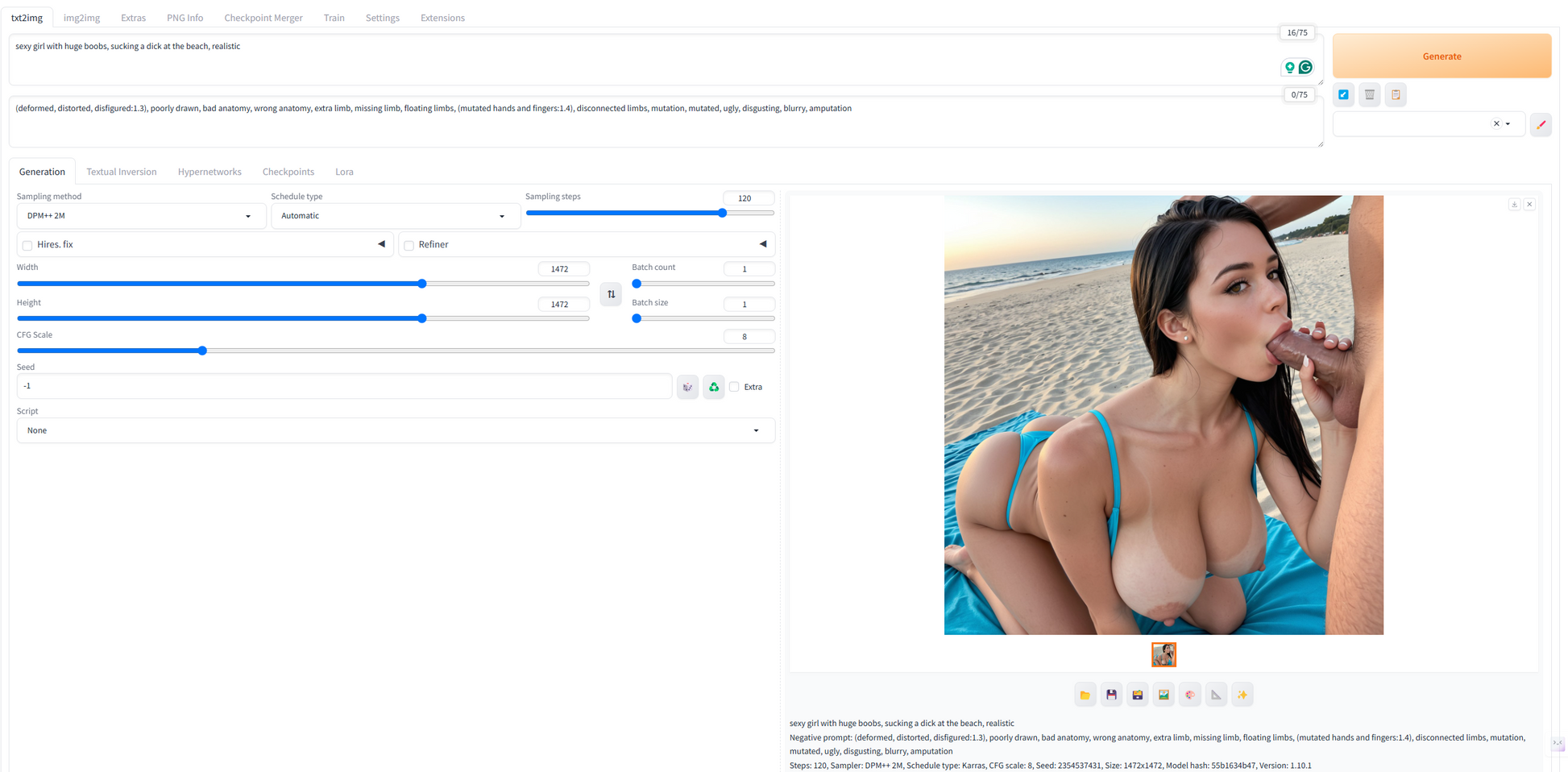Open the Lora tab

pos(344,172)
